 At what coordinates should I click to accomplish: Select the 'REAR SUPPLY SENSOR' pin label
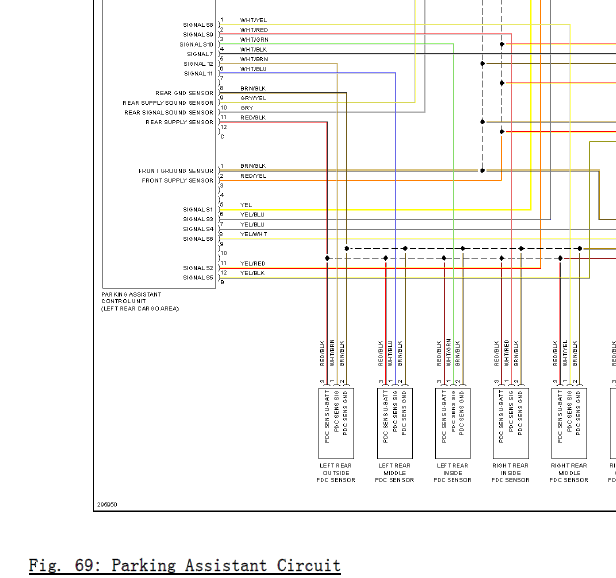pyautogui.click(x=180, y=122)
